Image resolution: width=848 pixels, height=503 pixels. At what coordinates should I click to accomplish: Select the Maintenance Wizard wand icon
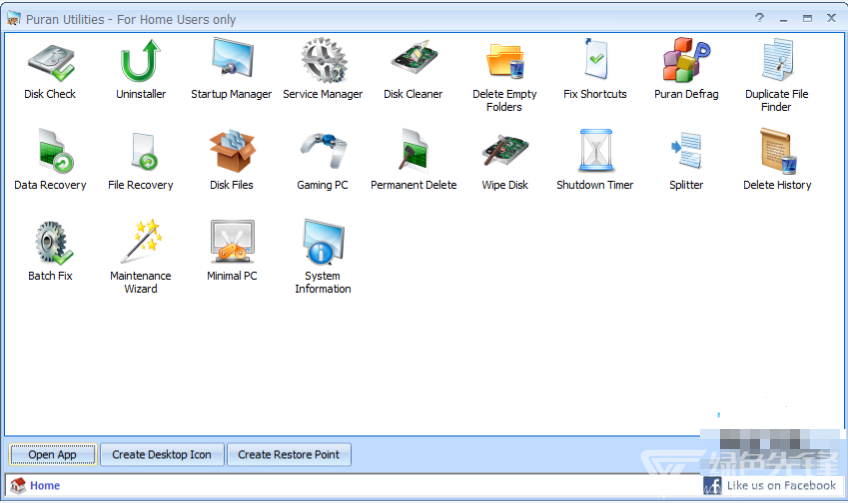coord(142,241)
